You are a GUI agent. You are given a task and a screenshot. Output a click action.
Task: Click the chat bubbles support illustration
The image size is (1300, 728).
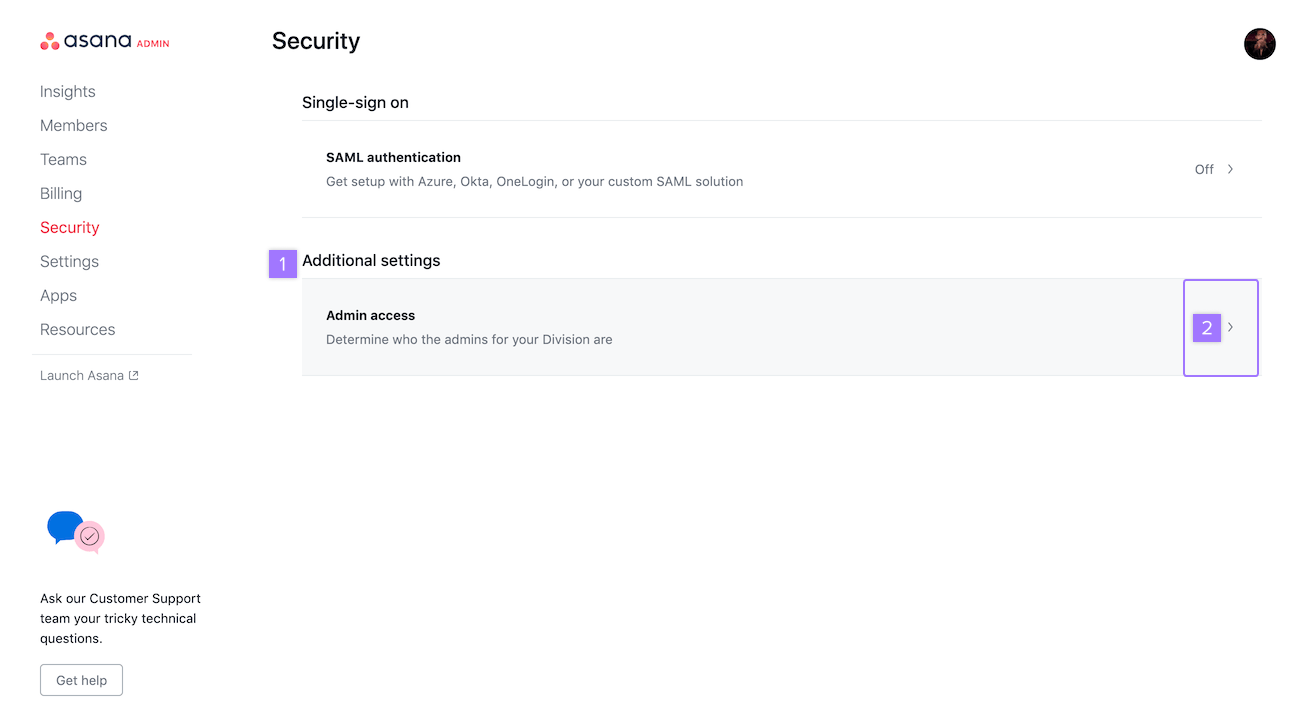point(76,532)
